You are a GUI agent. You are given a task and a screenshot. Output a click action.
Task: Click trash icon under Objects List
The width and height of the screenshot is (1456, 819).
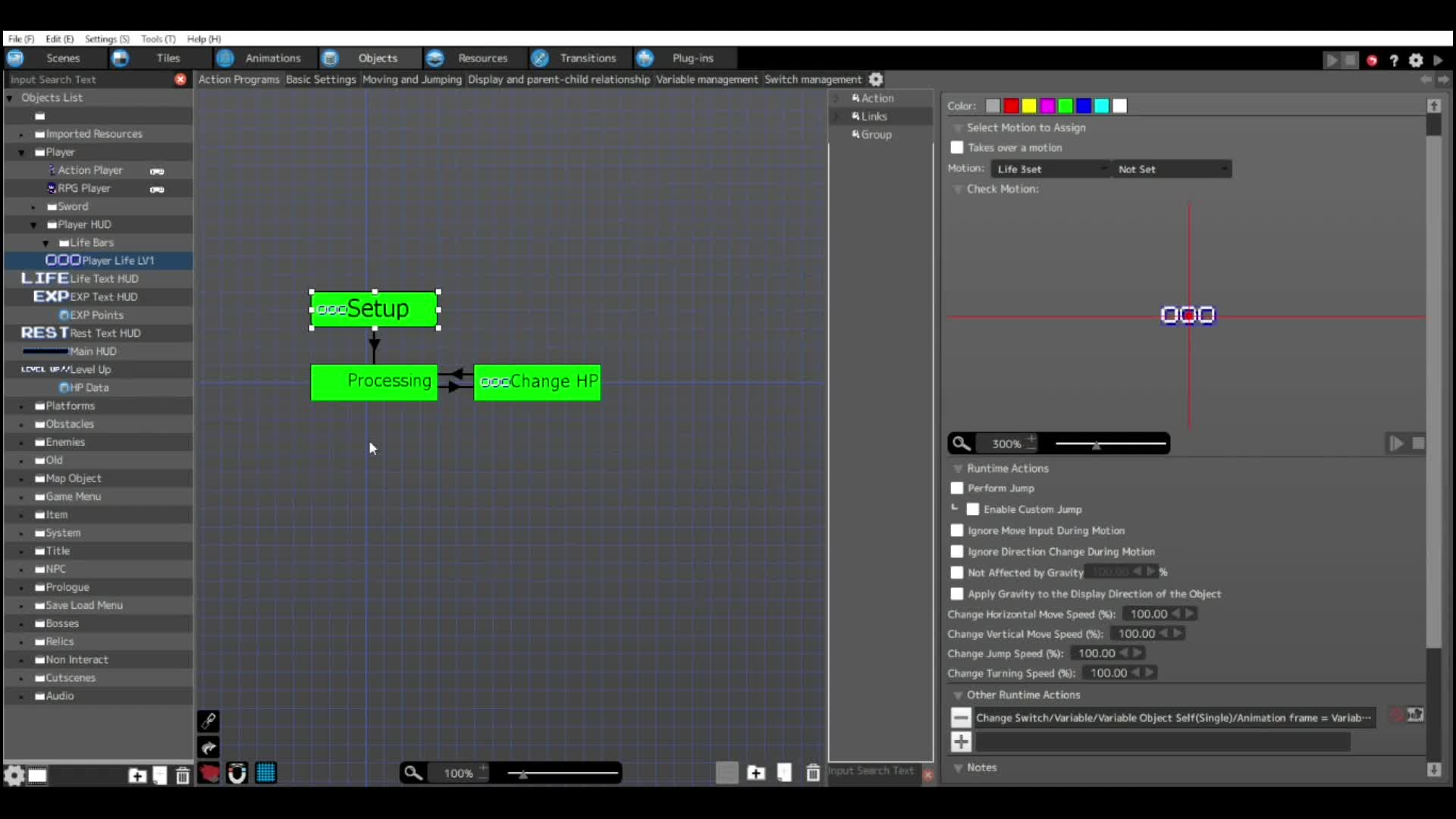(x=183, y=776)
